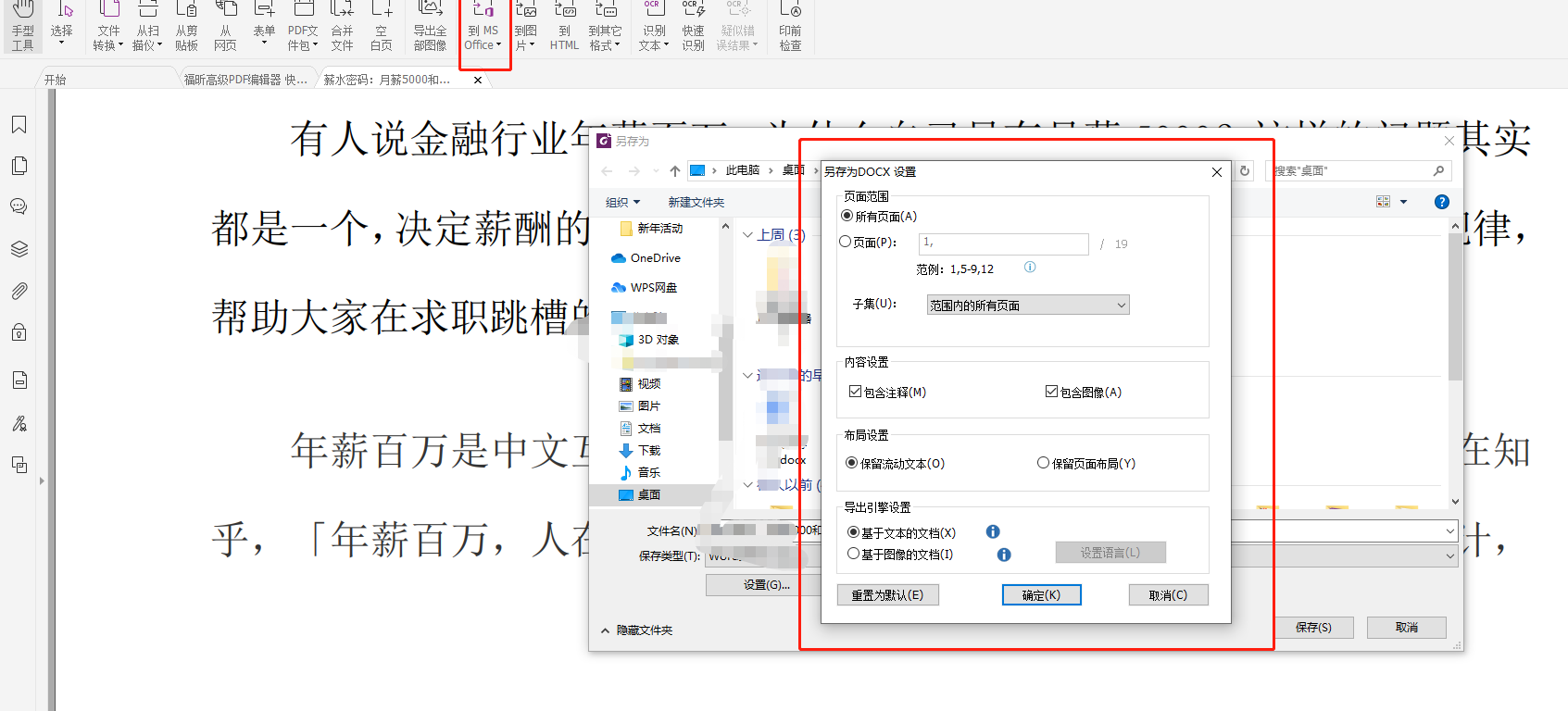Expand the left navigation panel arrow
This screenshot has width=1568, height=711.
[x=42, y=481]
